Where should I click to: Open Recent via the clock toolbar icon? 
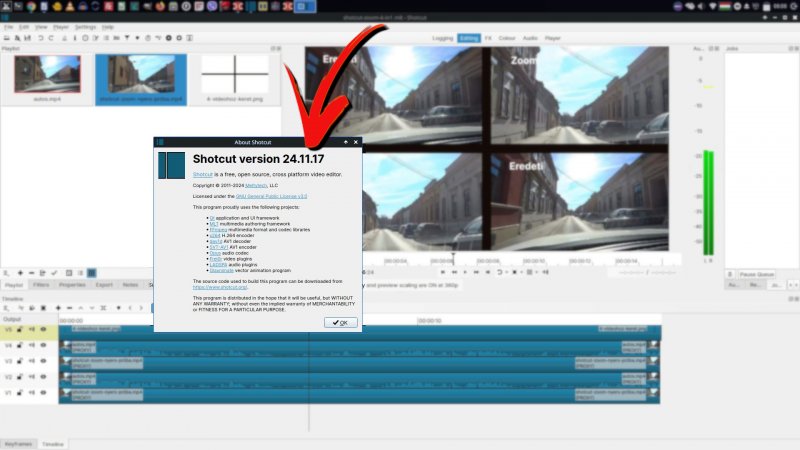[85, 38]
